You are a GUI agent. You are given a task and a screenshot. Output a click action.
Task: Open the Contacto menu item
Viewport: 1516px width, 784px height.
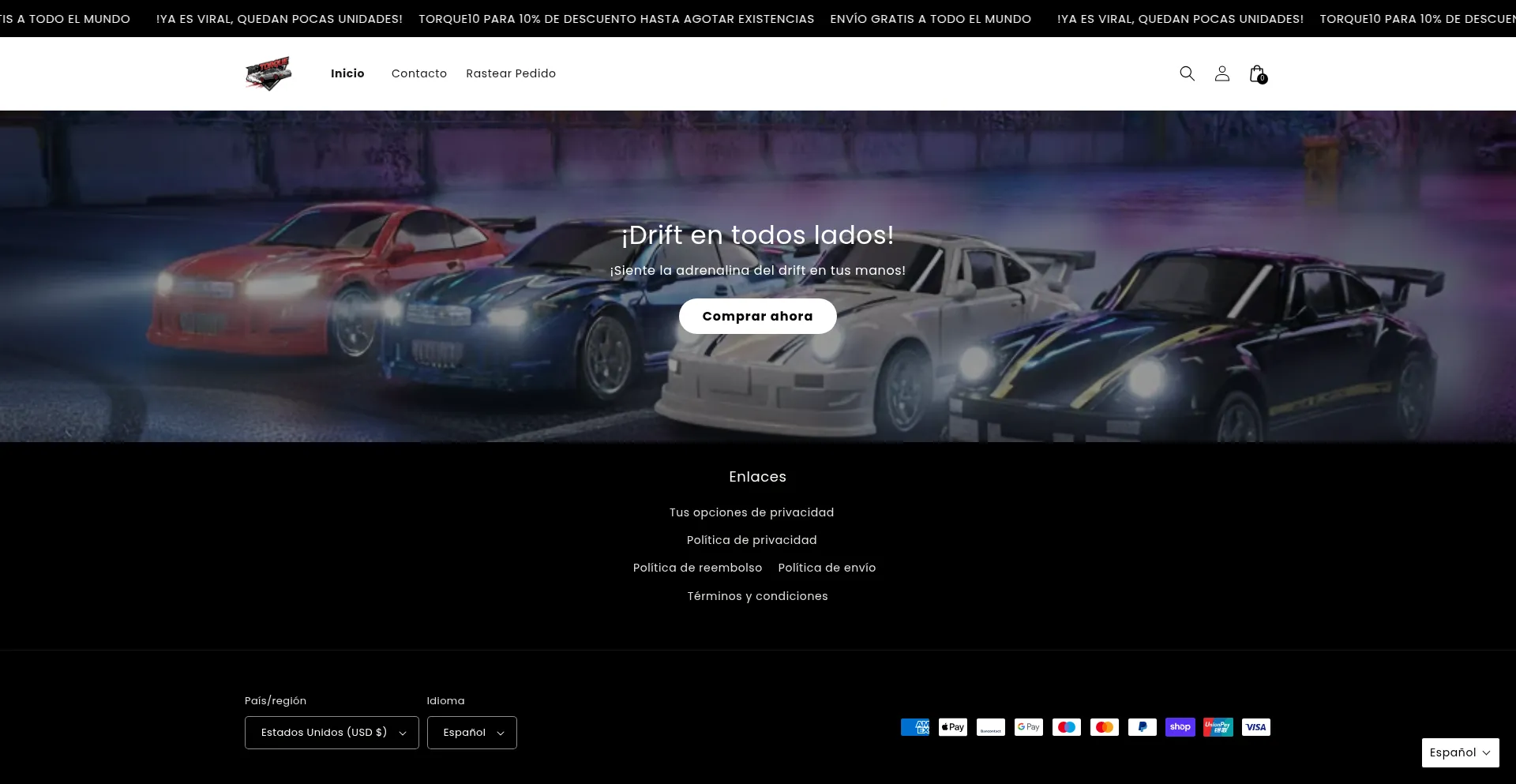(418, 73)
